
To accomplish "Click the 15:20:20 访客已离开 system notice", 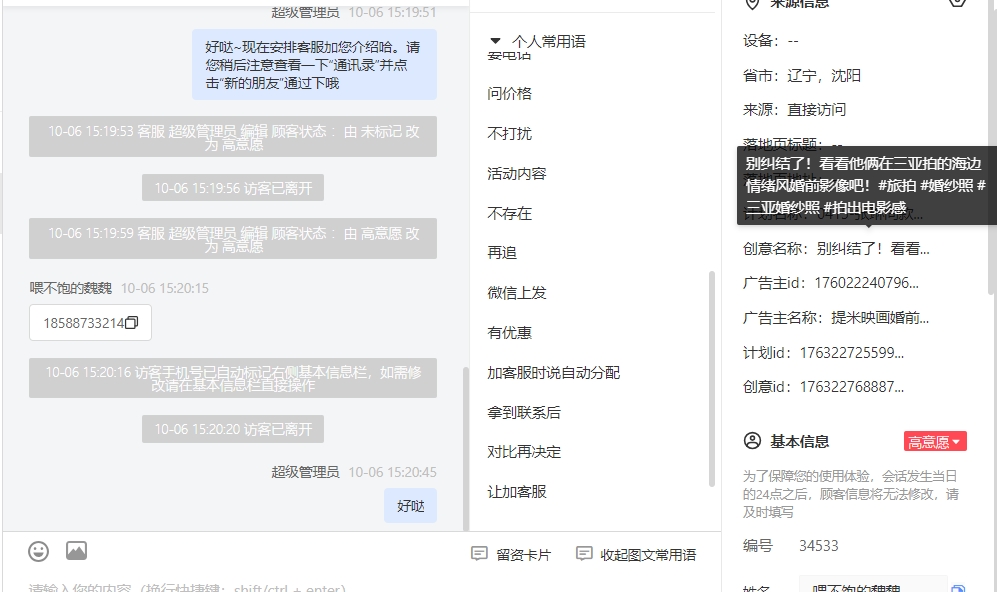I will point(233,429).
